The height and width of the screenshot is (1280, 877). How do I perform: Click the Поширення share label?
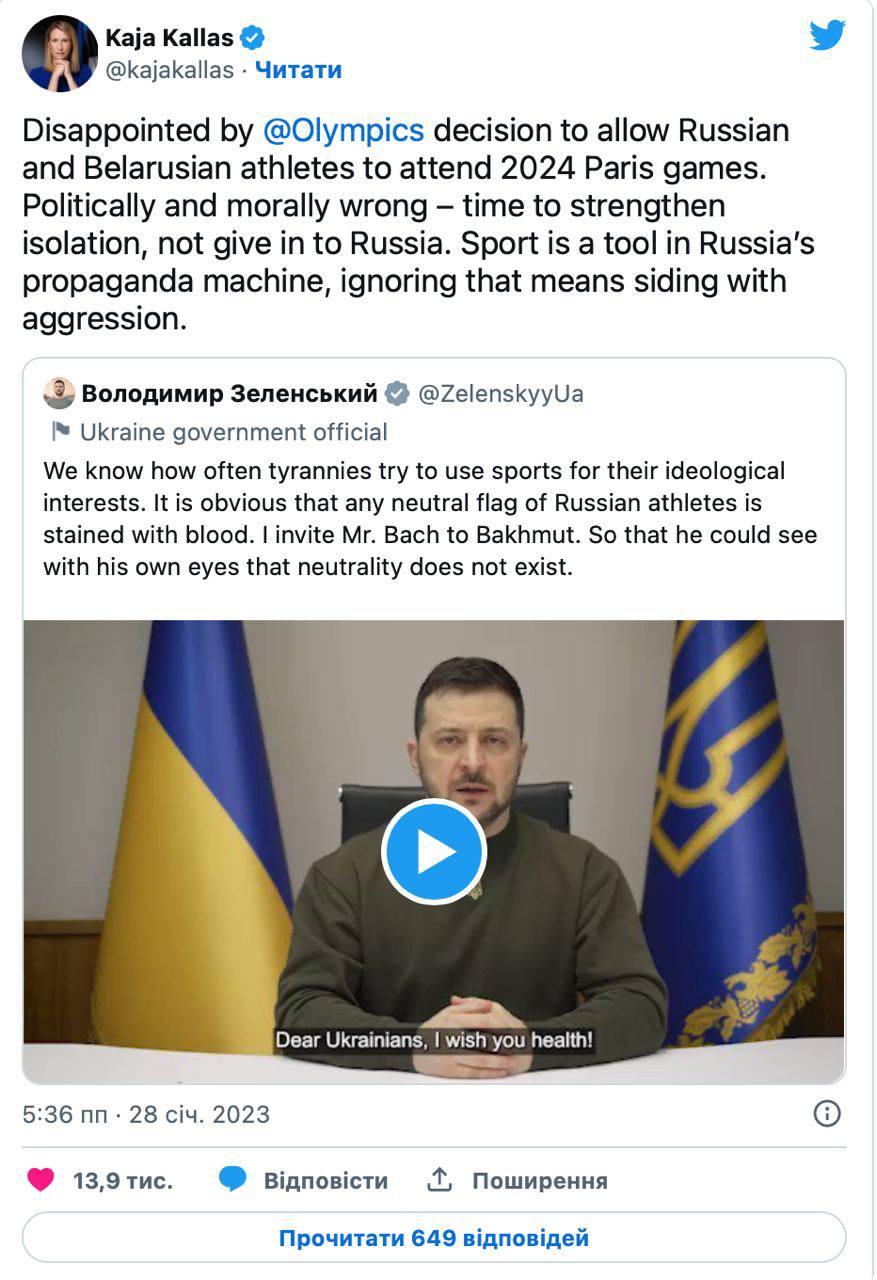tap(539, 1181)
